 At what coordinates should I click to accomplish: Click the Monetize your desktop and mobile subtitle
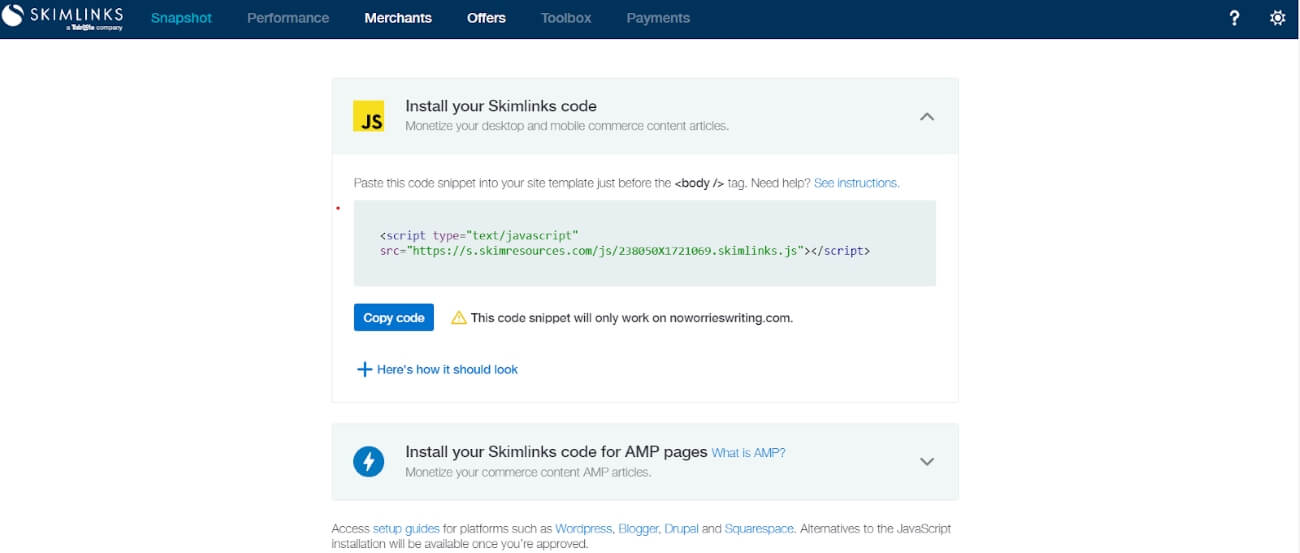pyautogui.click(x=567, y=126)
